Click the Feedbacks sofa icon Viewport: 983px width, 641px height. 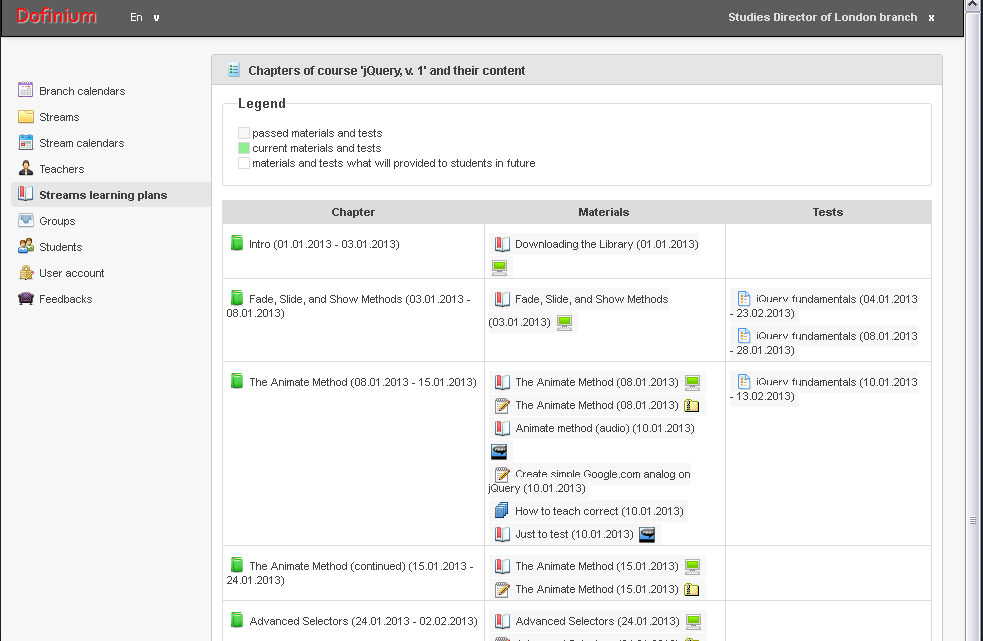[26, 299]
